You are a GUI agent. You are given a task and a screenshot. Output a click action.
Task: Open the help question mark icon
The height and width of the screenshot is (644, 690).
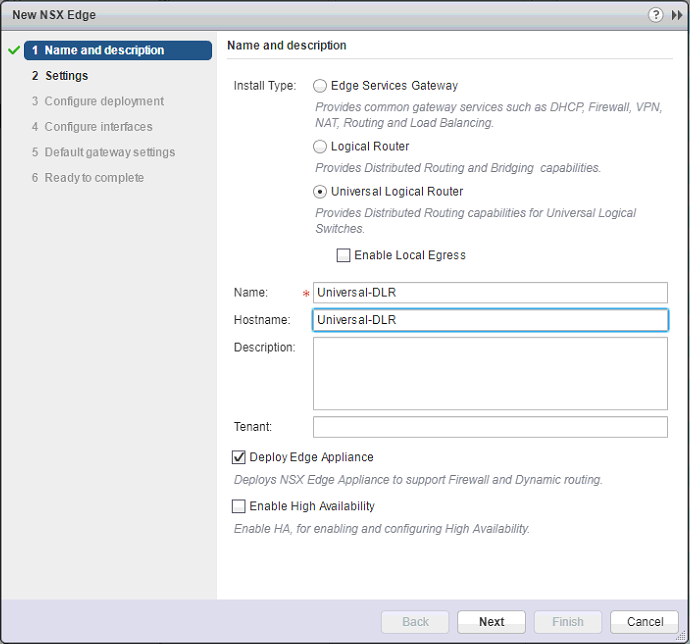tap(656, 15)
